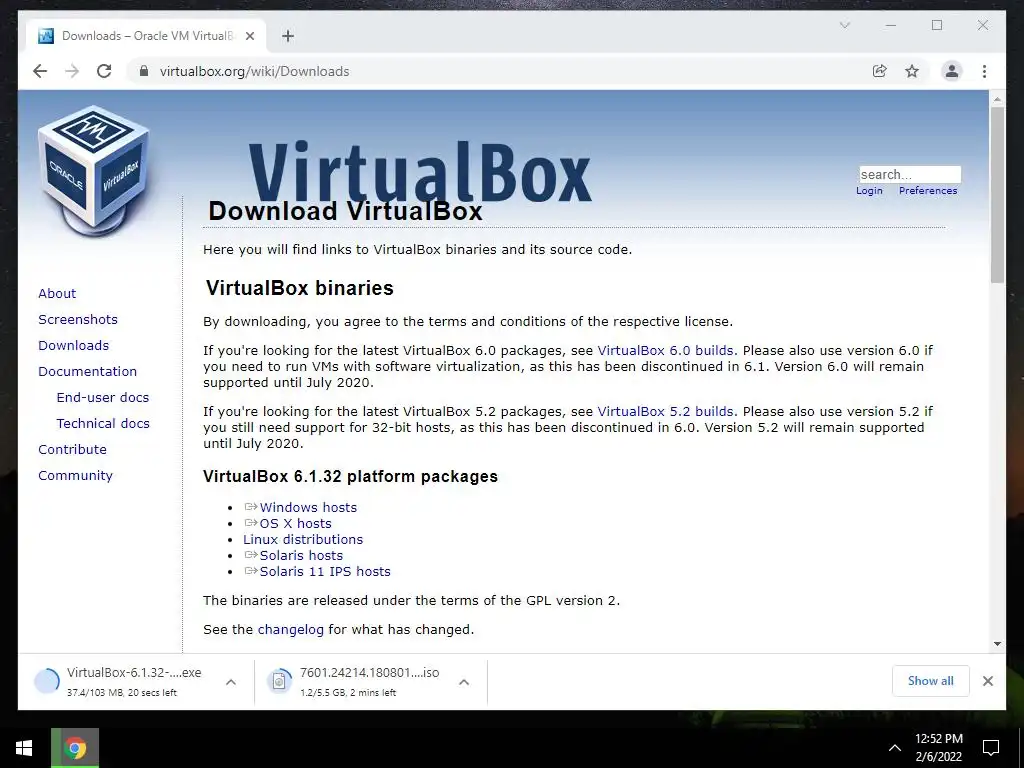Screen dimensions: 1024x768
Task: Click the Download VirtualBox heading
Action: click(x=345, y=211)
